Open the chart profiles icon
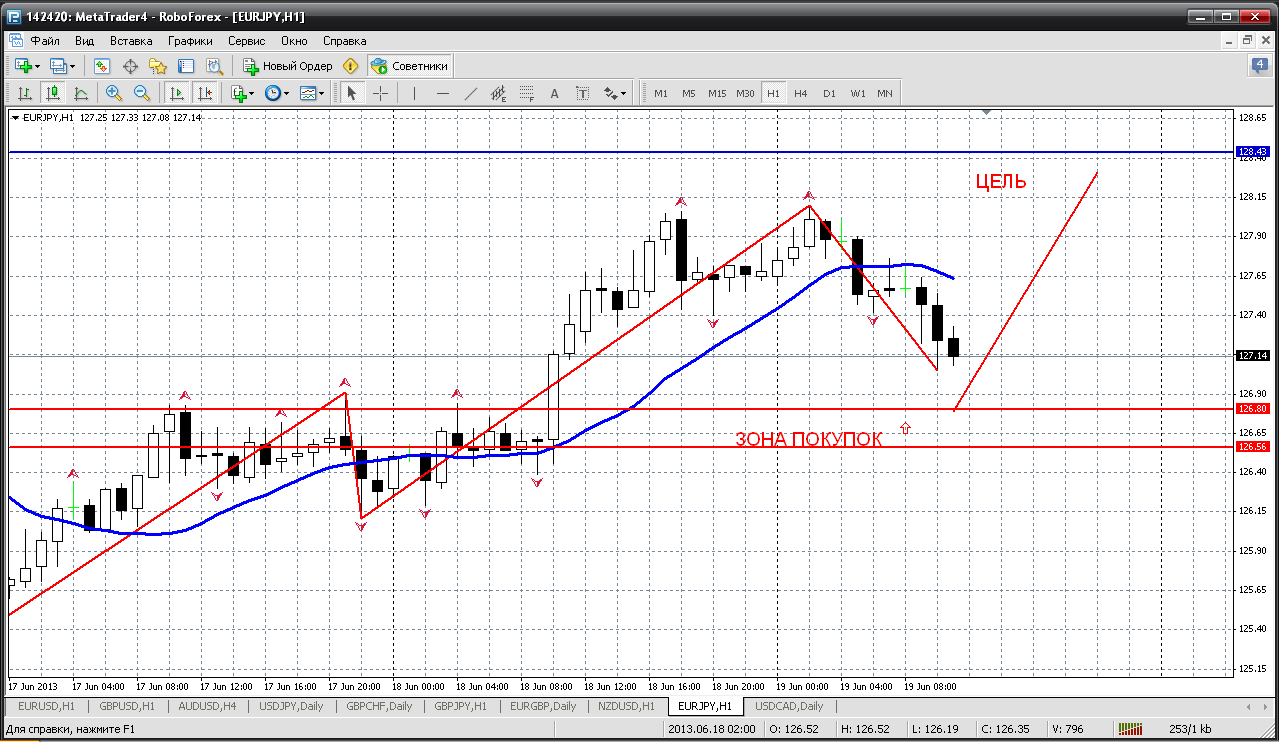The width and height of the screenshot is (1279, 742). click(58, 66)
